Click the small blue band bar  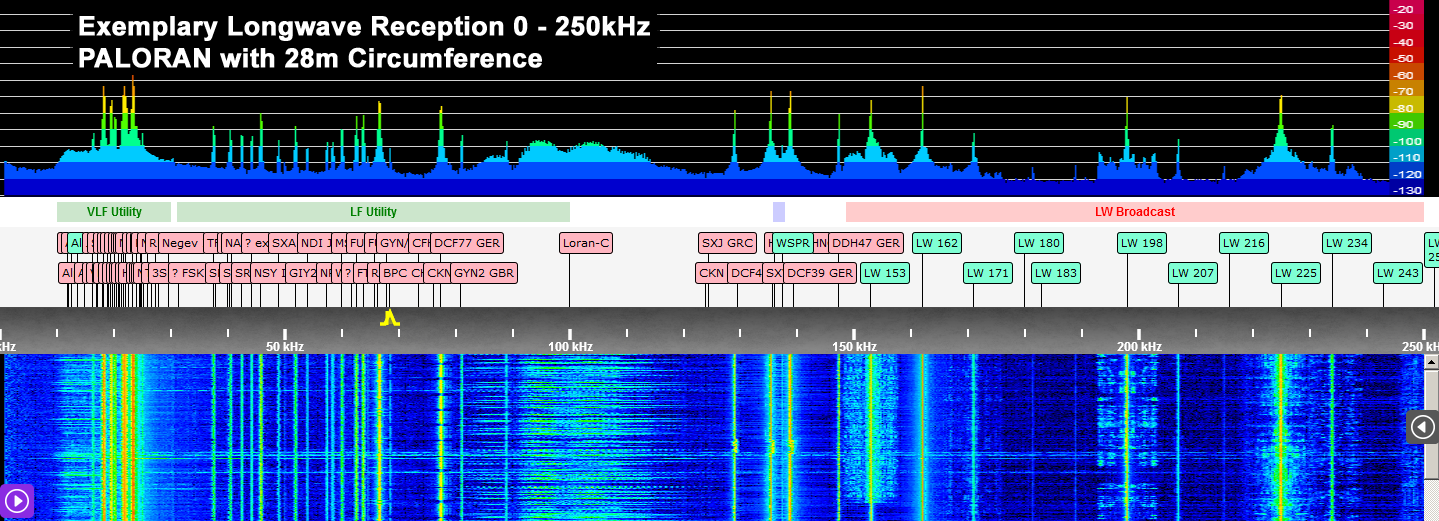(x=779, y=212)
